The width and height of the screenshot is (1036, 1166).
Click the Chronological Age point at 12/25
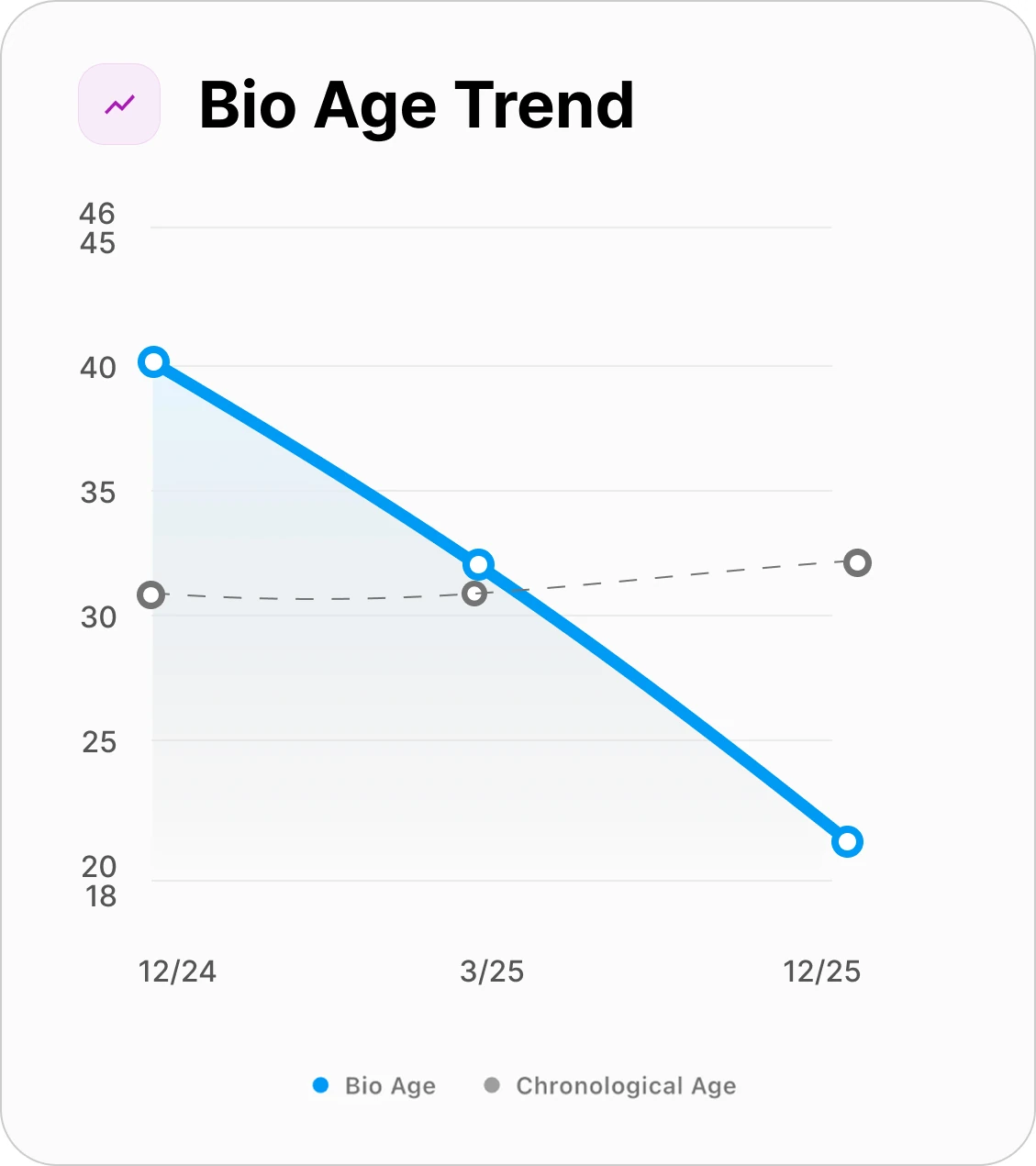click(857, 562)
